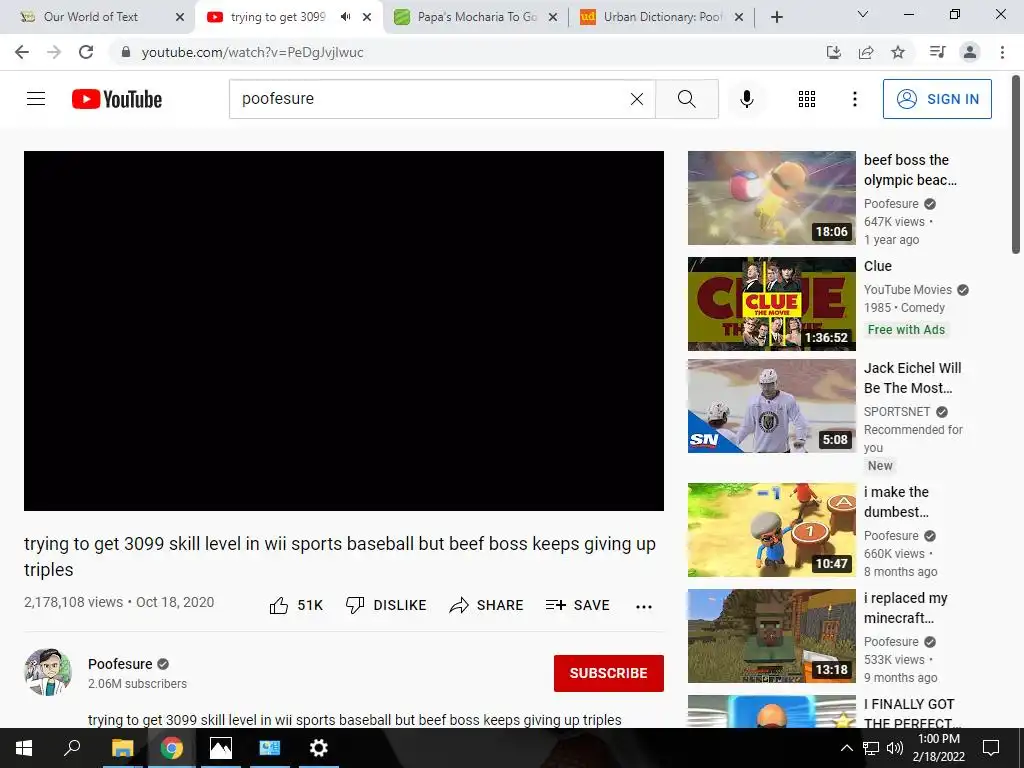
Task: Open YouTube settings three-dot menu
Action: (x=854, y=99)
